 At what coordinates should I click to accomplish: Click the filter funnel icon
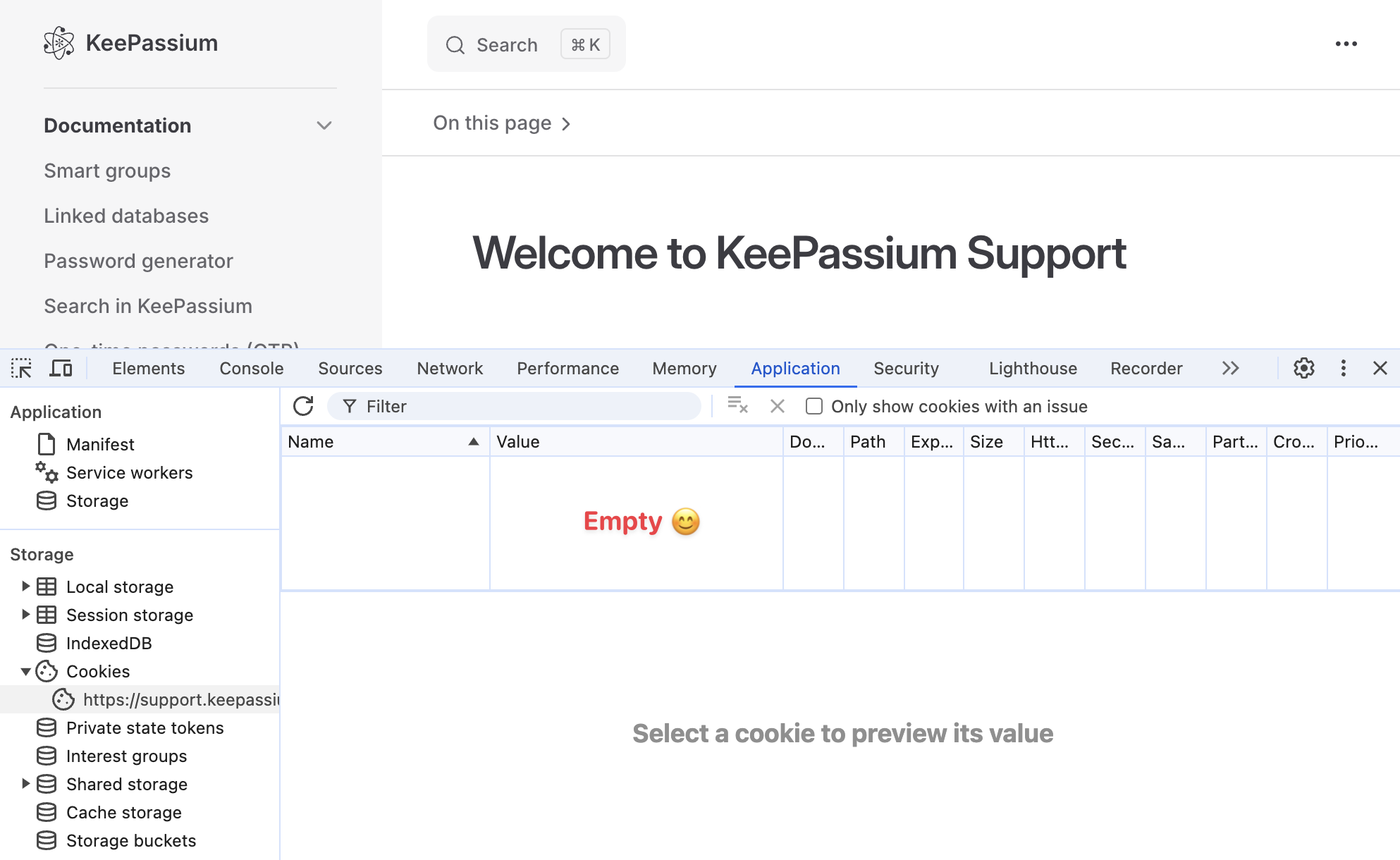click(349, 406)
